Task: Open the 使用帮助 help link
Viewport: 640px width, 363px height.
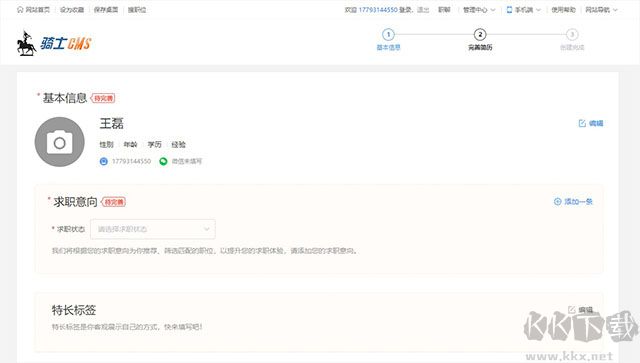Action: coord(563,10)
